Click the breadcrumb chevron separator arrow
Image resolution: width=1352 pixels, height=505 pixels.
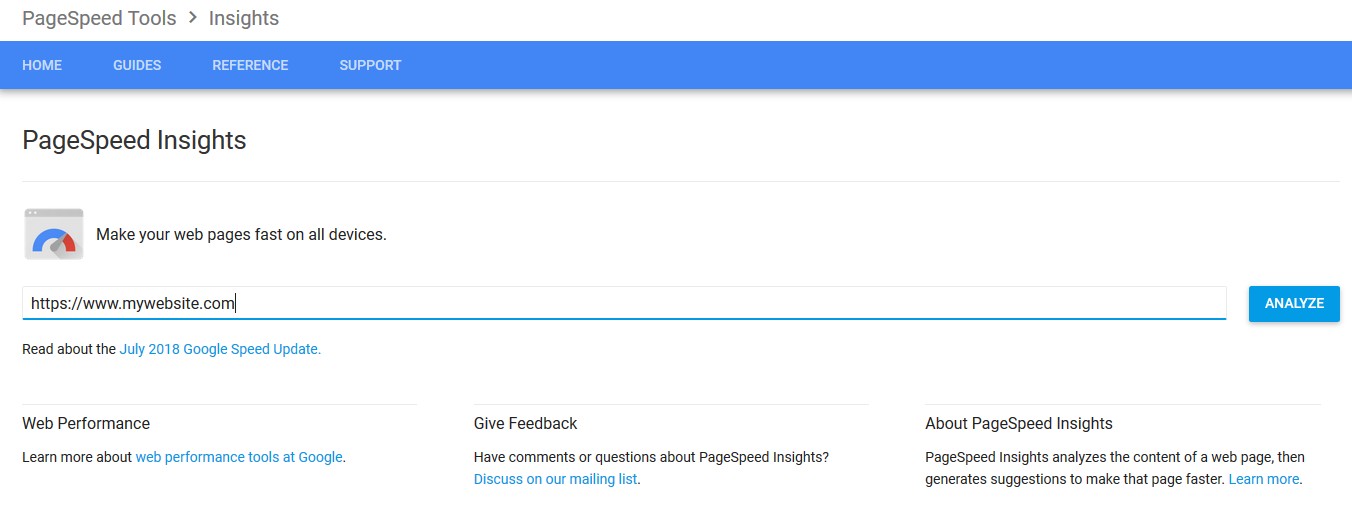pos(192,18)
